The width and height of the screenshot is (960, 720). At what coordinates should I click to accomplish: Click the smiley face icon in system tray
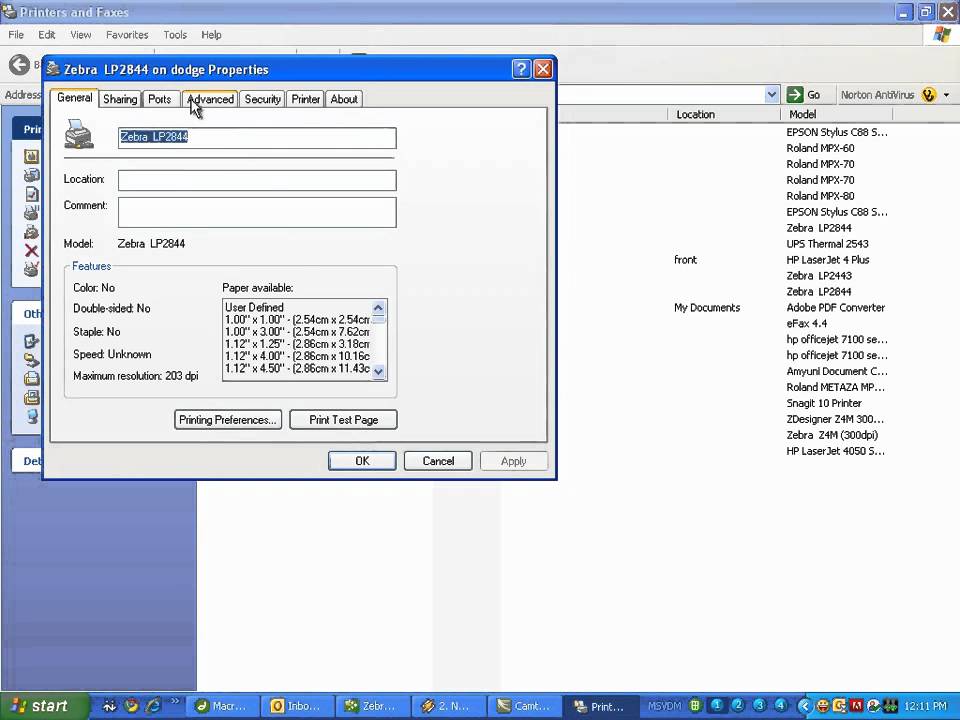click(823, 706)
